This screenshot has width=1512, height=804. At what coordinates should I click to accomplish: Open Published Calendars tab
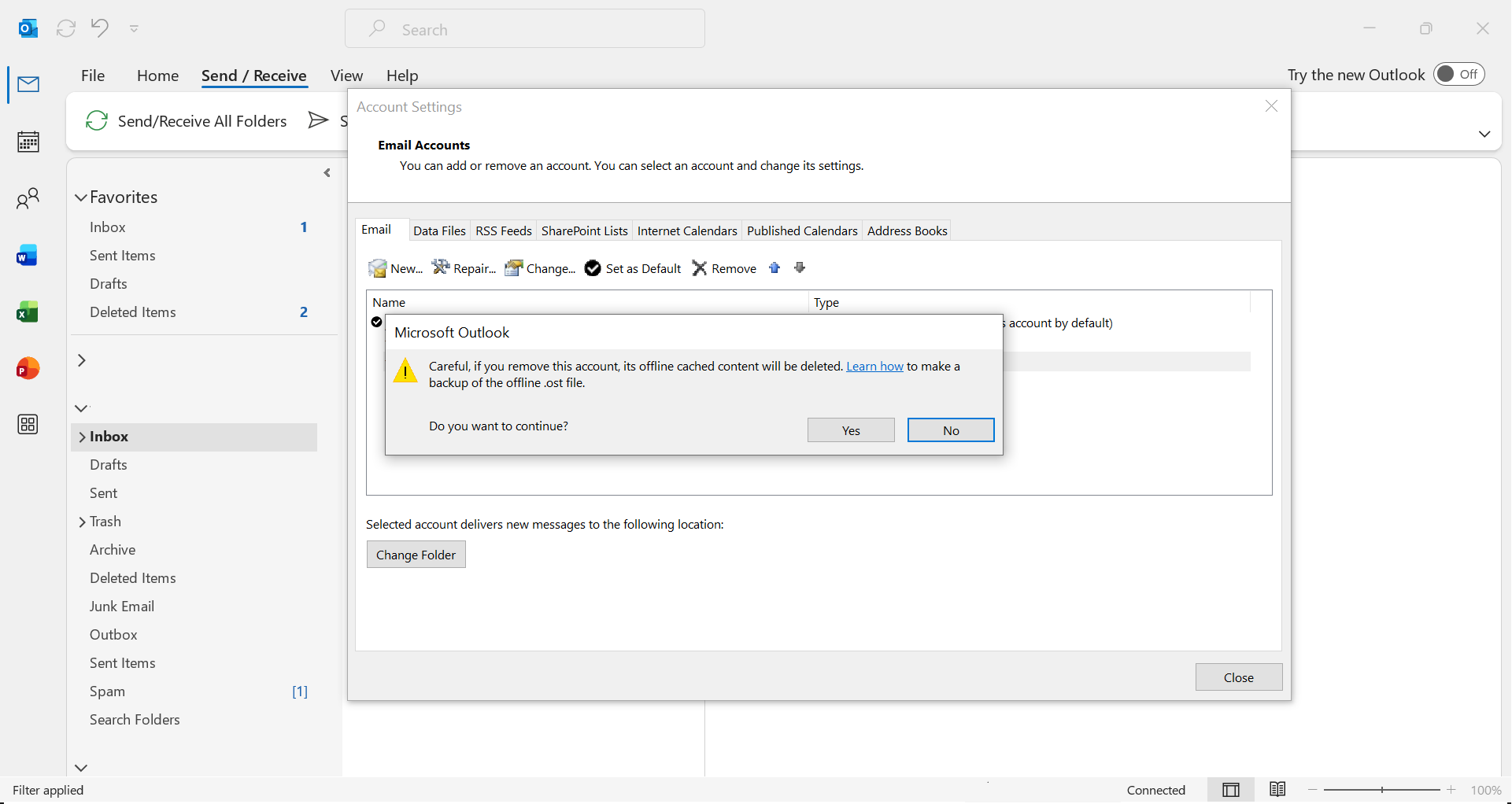pos(802,231)
